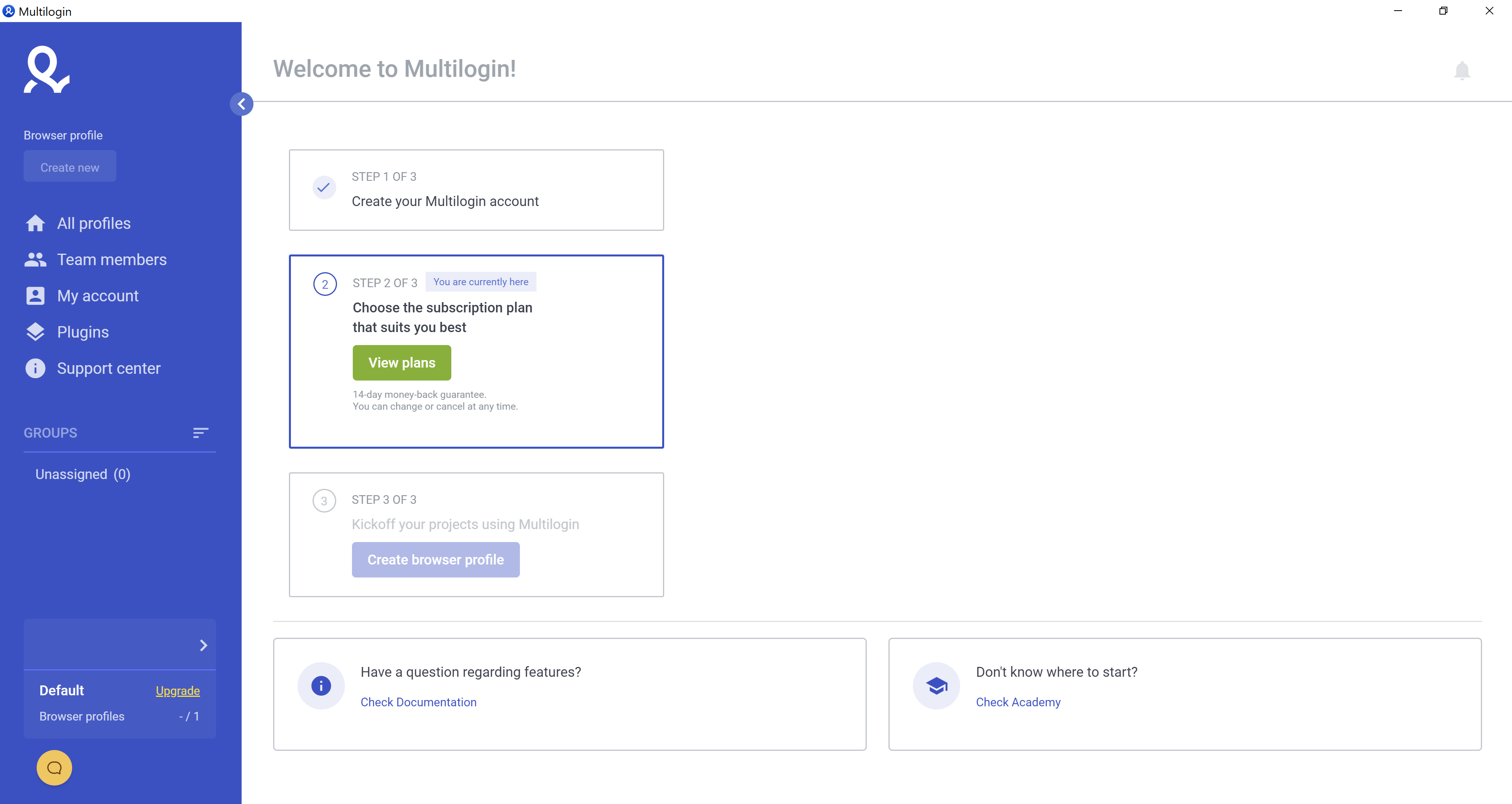Click the Team members people icon
Viewport: 1512px width, 804px height.
point(35,260)
